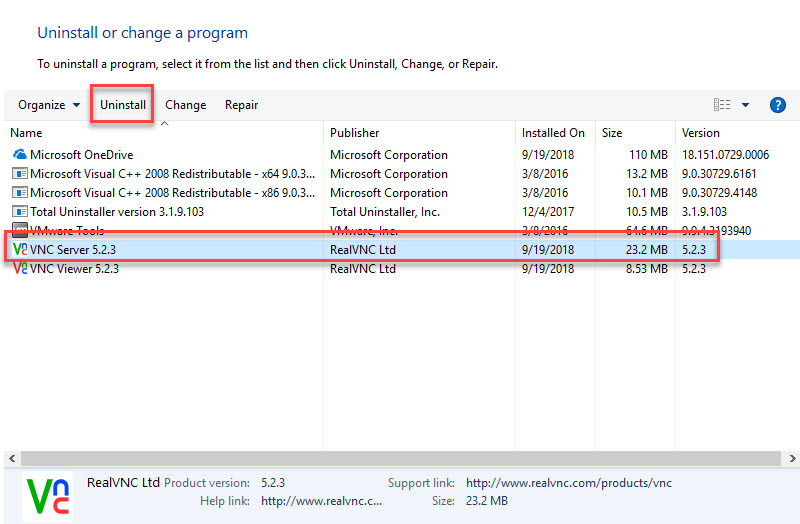The height and width of the screenshot is (524, 800).
Task: Click the left arrow of horizontal scrollbar
Action: [12, 458]
